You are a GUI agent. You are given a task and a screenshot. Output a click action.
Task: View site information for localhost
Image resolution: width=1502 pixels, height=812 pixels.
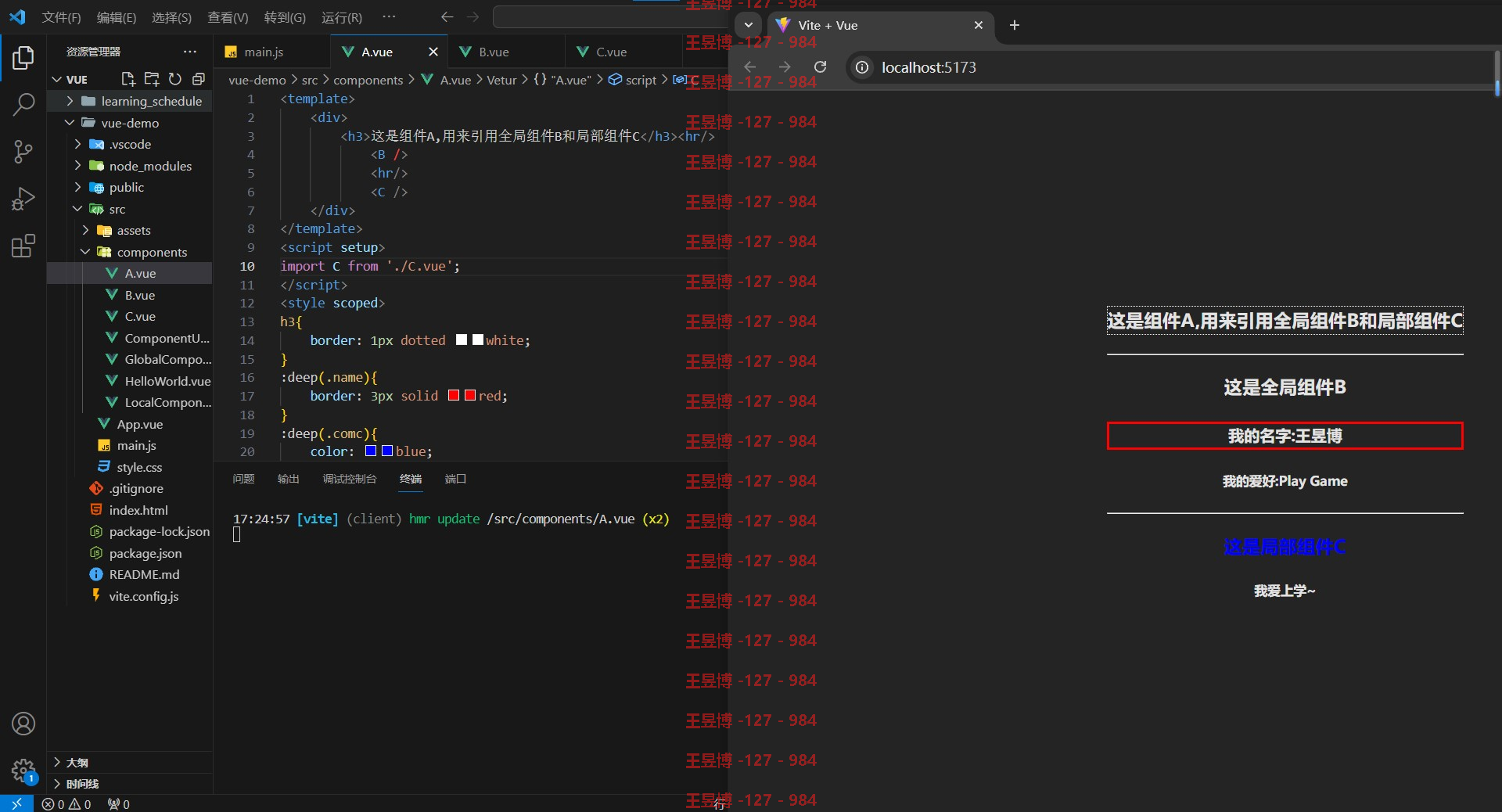(x=862, y=67)
